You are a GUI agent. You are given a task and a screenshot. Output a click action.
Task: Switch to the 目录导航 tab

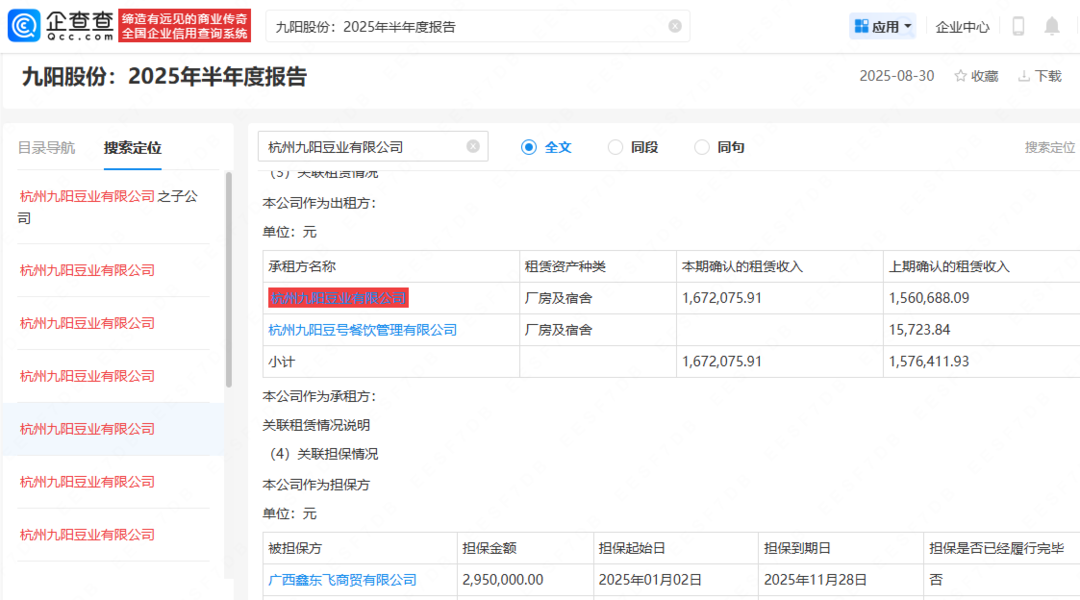coord(46,148)
